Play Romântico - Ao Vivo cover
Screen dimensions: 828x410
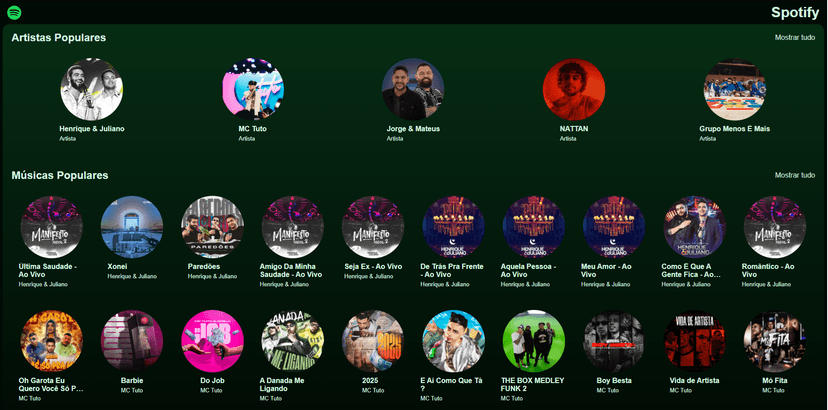click(x=775, y=227)
